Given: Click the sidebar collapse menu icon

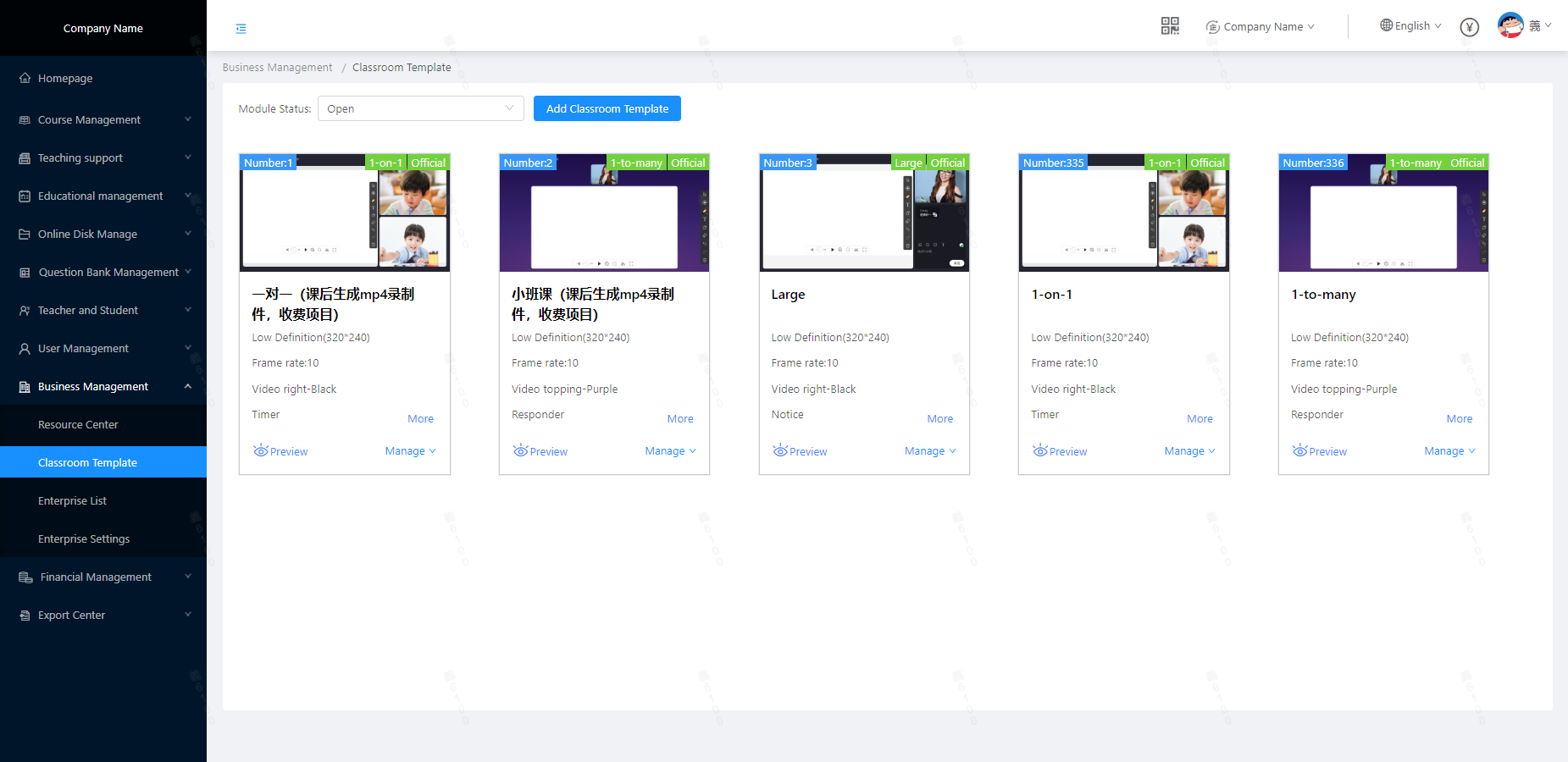Looking at the screenshot, I should [241, 29].
